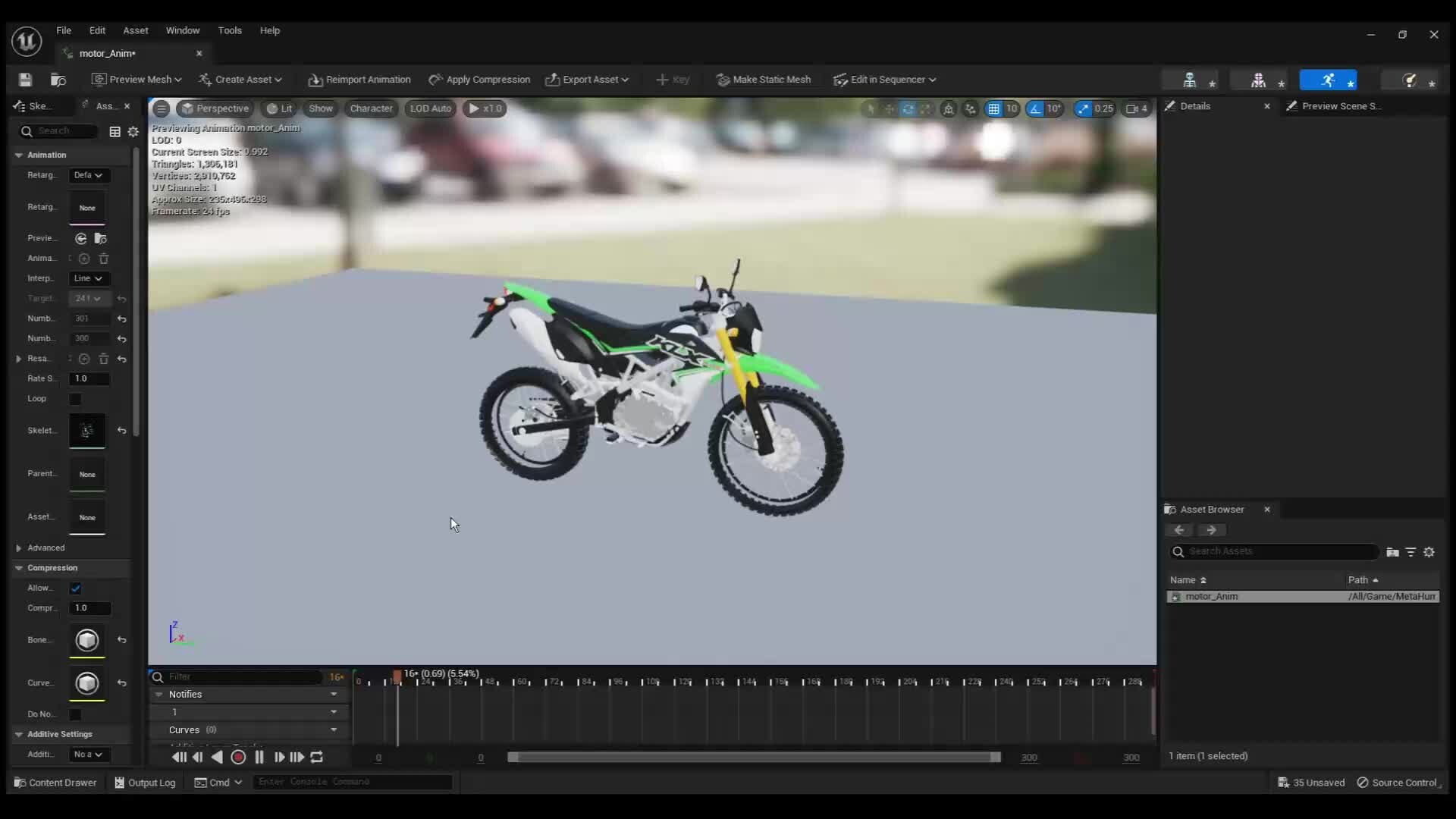
Task: Open the Window menu
Action: 183,30
